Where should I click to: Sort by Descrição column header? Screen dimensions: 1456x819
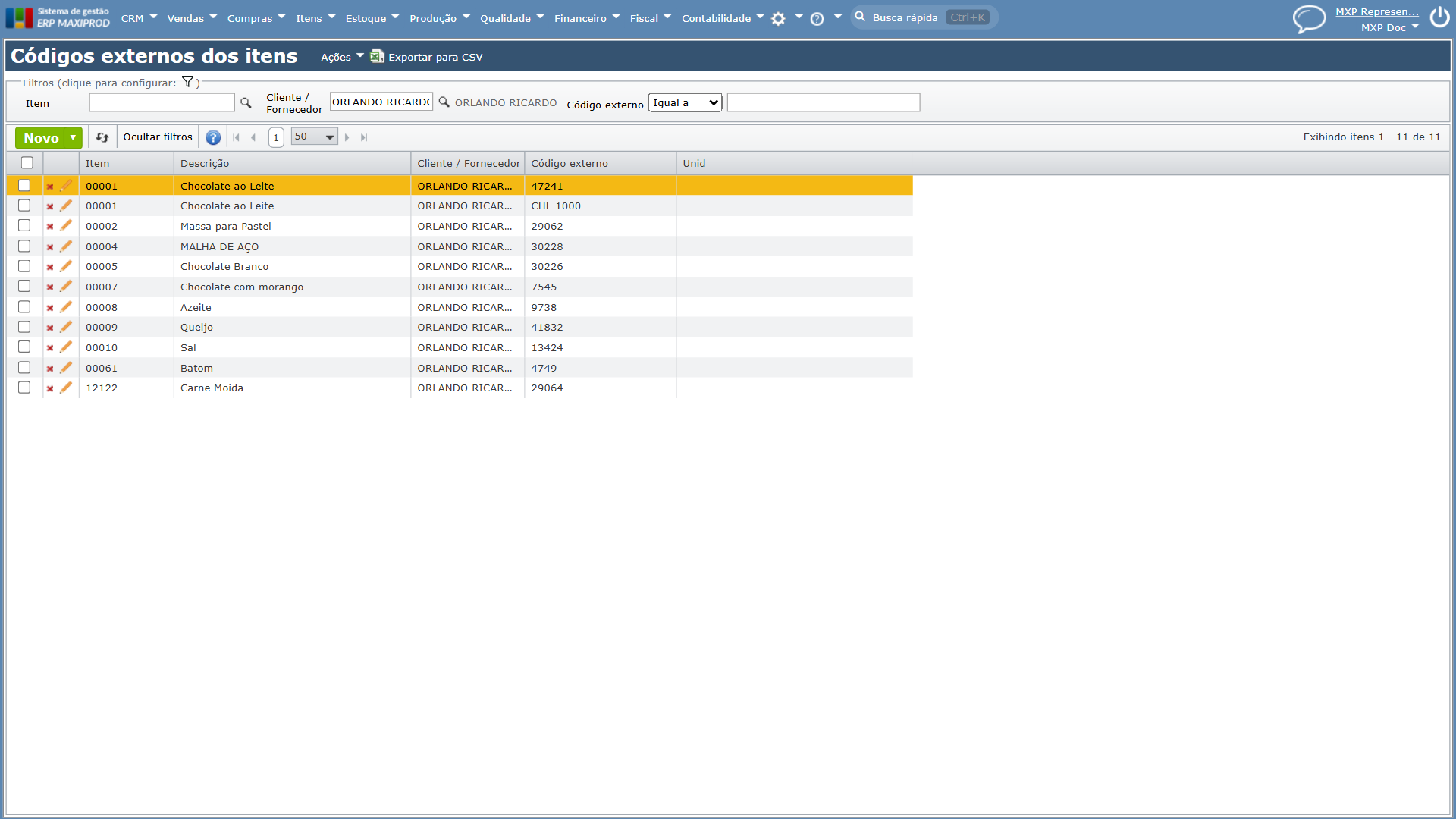coord(292,163)
